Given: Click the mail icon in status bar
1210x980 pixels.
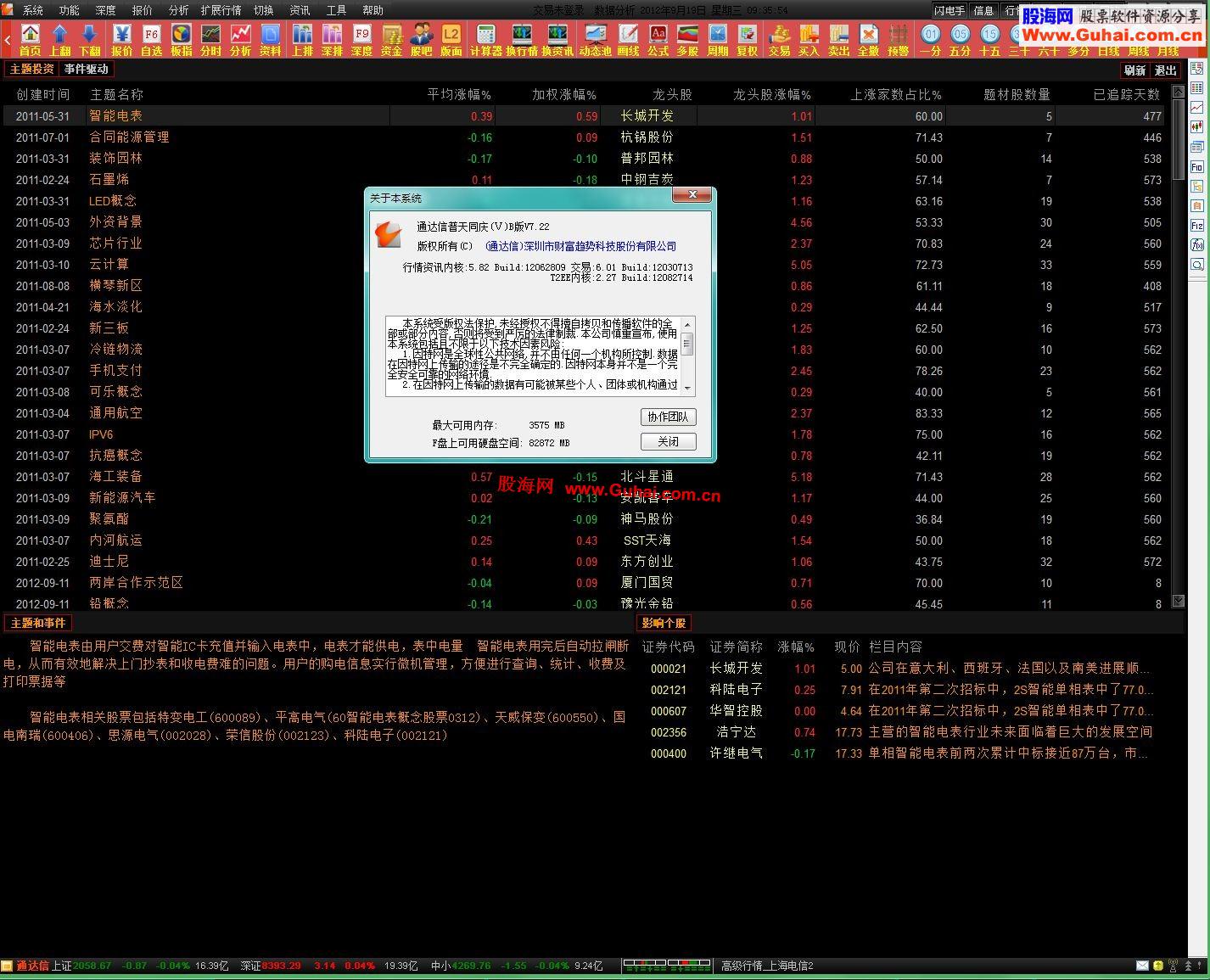Looking at the screenshot, I should click(x=1142, y=966).
